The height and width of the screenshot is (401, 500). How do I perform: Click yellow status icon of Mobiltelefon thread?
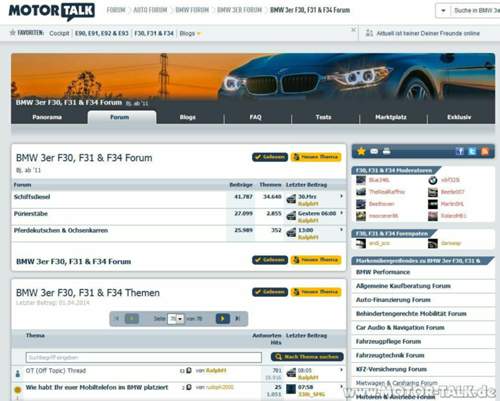(x=18, y=389)
